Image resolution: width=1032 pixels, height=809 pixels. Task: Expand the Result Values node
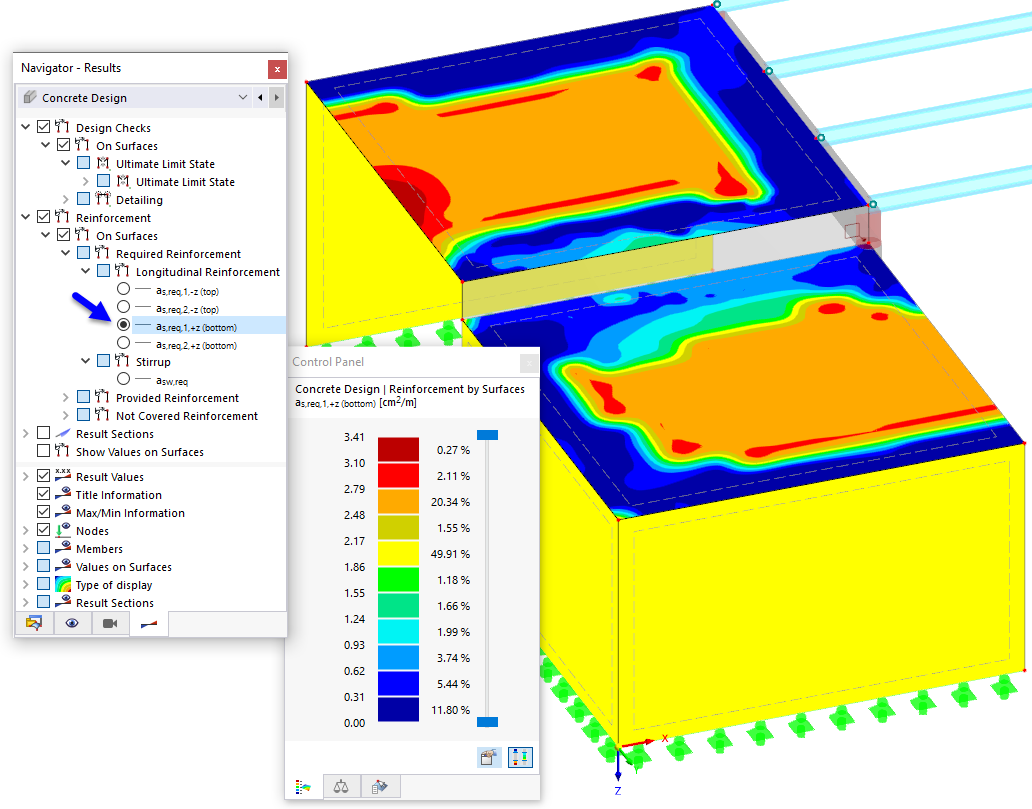pyautogui.click(x=26, y=476)
